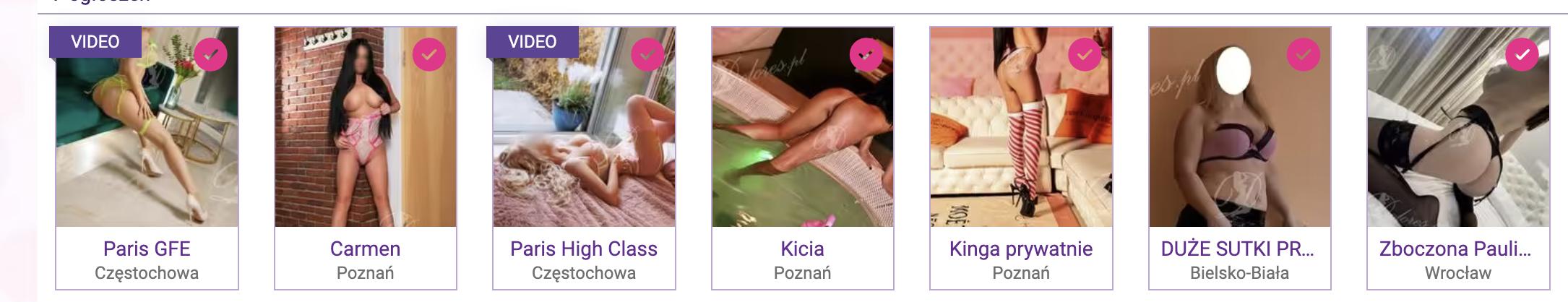Select the Kicia card photo thumbnail
This screenshot has width=1568, height=302.
tap(802, 127)
